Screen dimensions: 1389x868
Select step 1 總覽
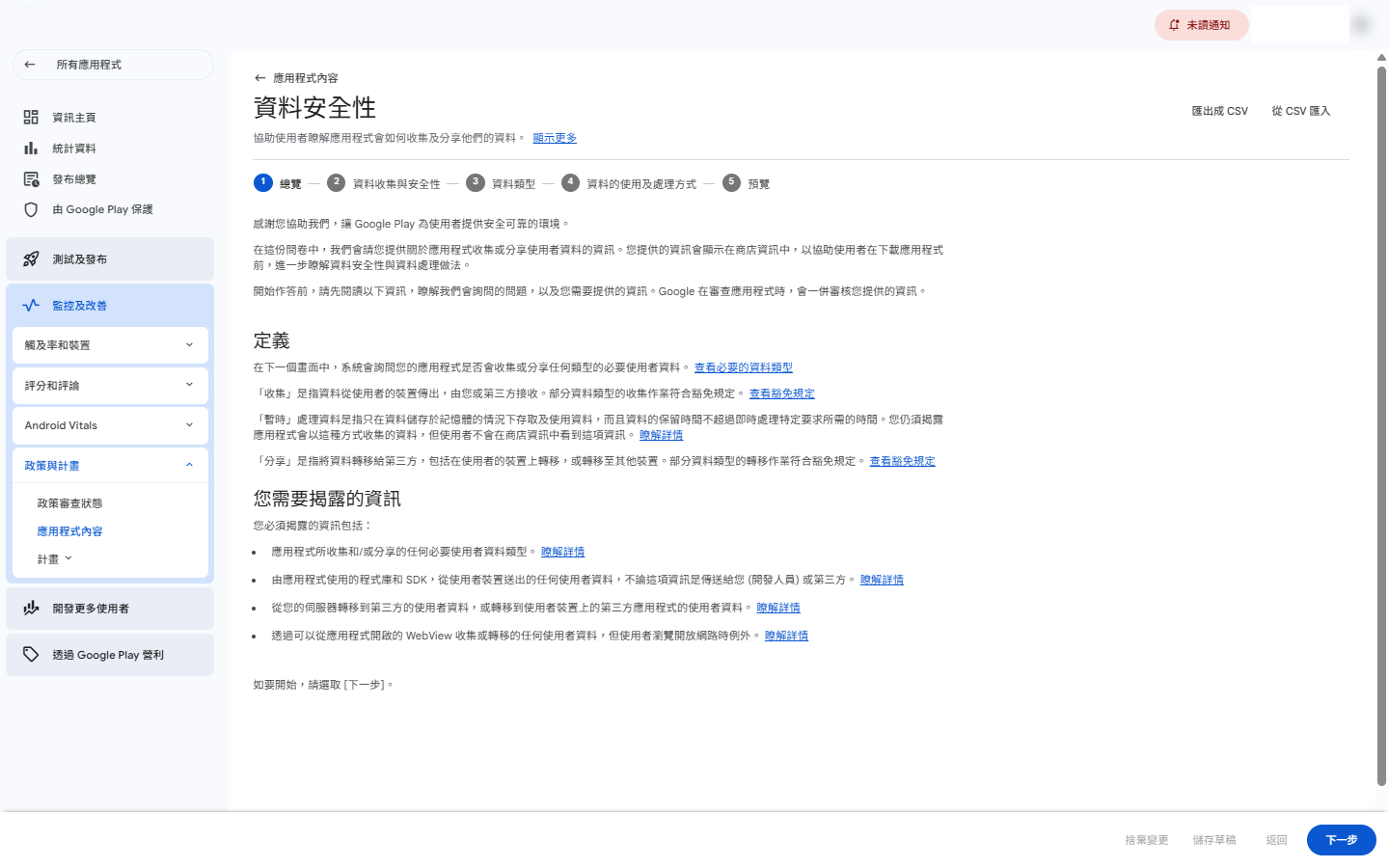[x=278, y=183]
